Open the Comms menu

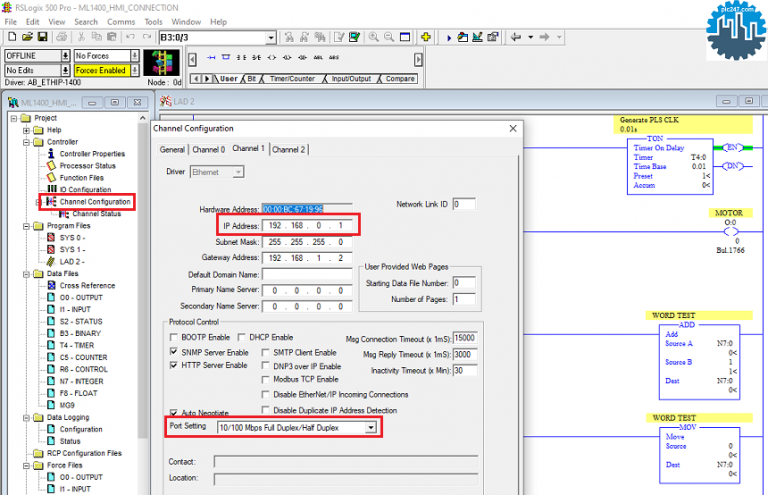[121, 22]
